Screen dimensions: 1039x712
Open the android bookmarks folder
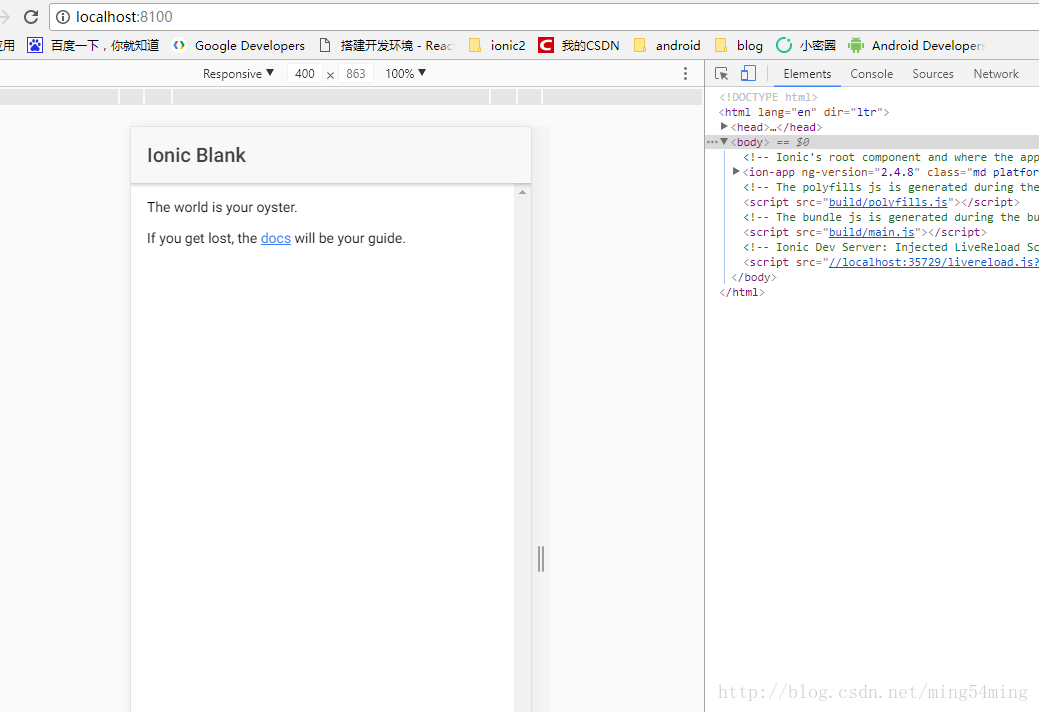[x=667, y=45]
